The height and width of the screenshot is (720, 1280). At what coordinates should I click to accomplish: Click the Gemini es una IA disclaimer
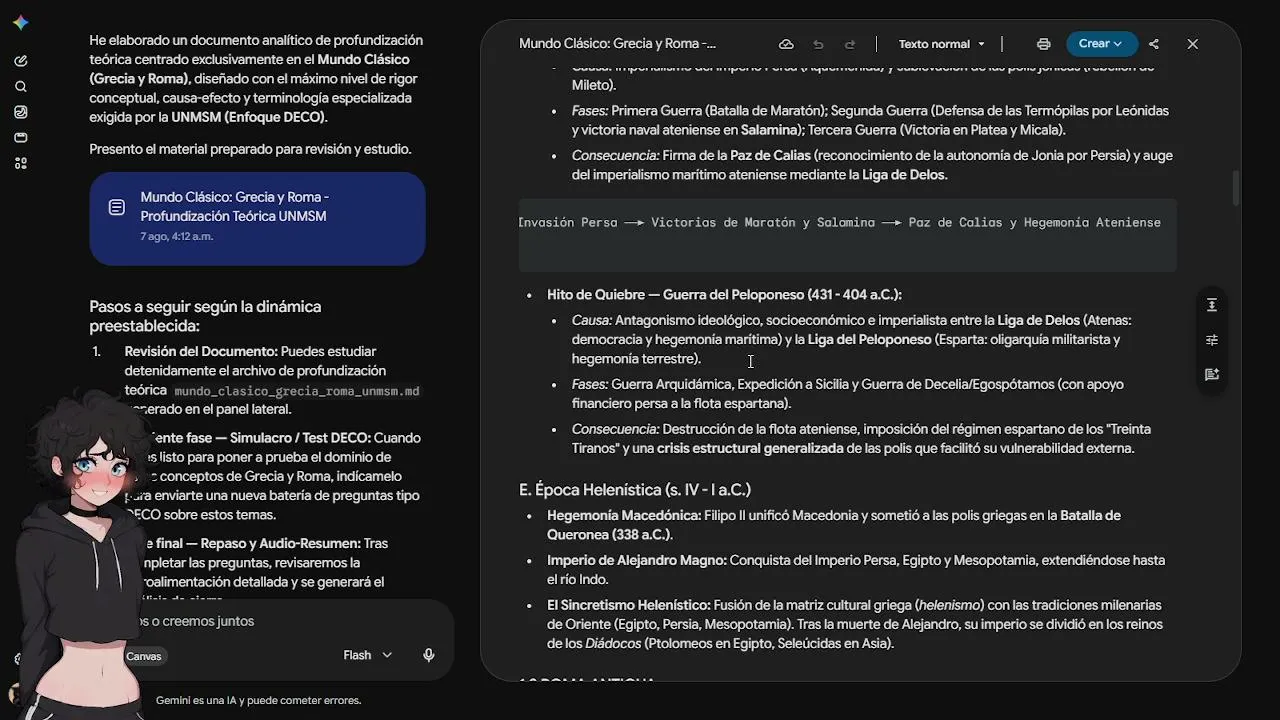point(258,701)
